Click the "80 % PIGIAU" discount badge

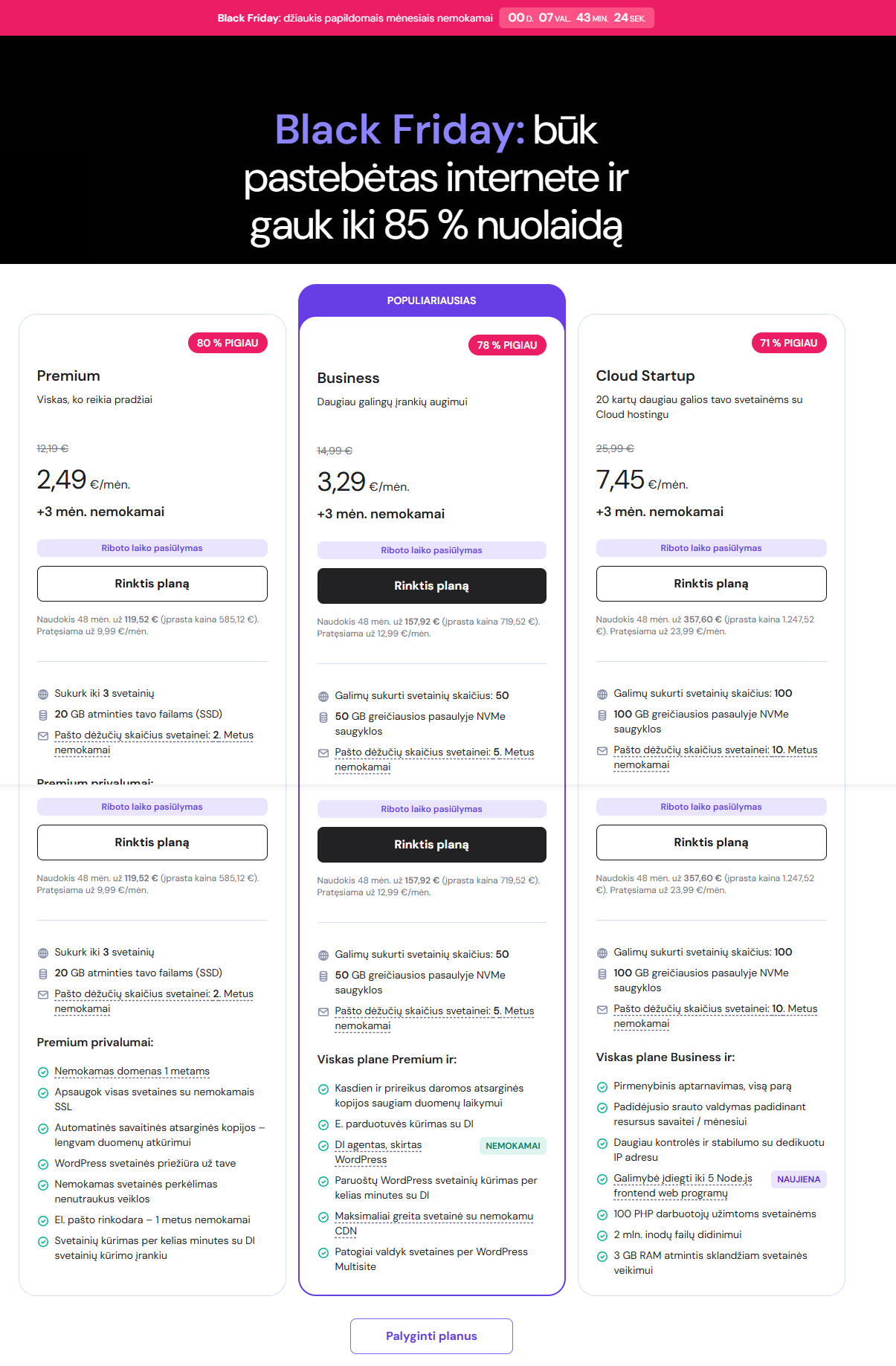point(228,343)
